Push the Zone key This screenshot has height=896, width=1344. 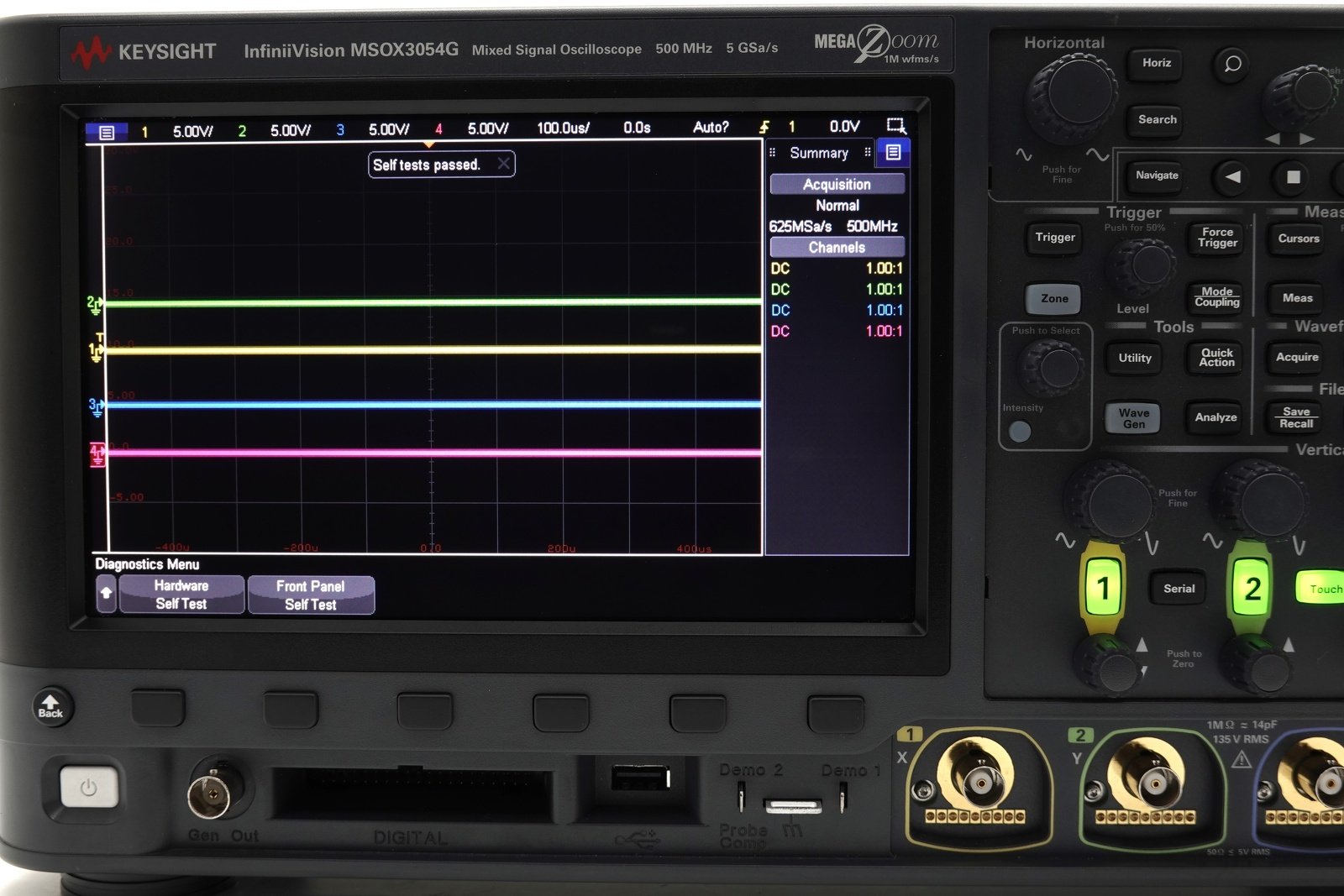point(1054,298)
